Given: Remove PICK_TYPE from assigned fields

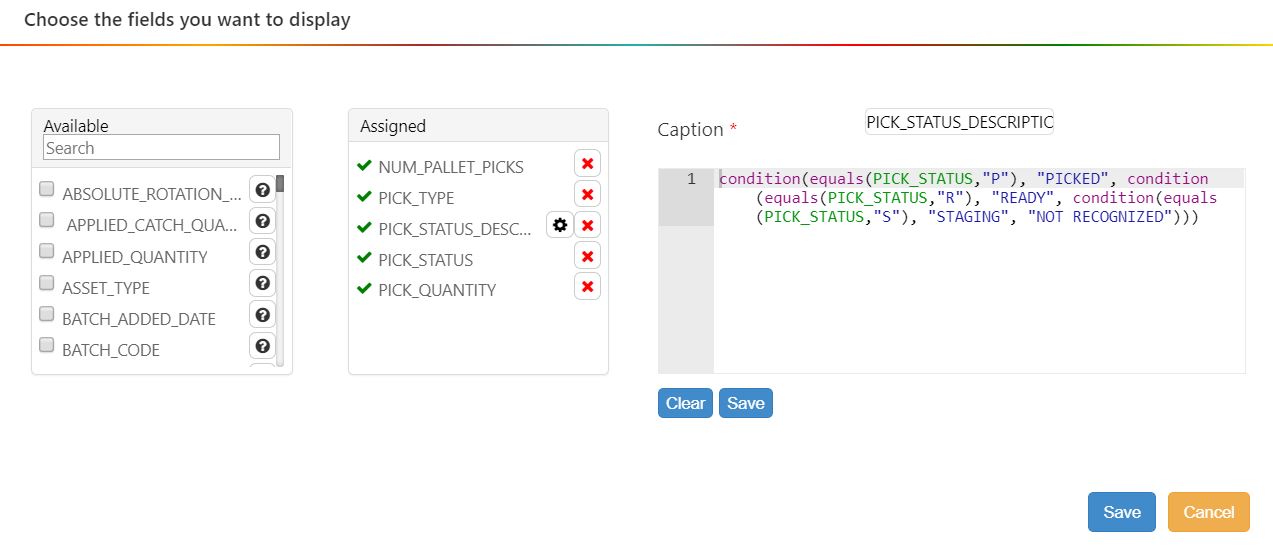Looking at the screenshot, I should tap(587, 195).
